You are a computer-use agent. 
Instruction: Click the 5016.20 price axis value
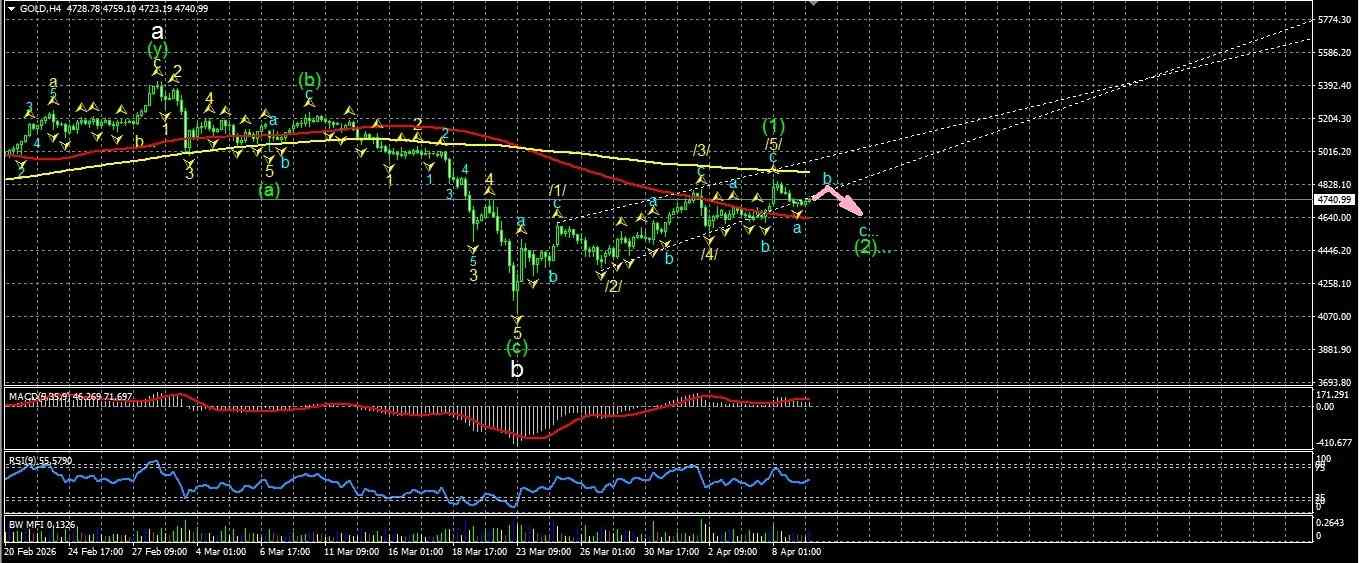[1334, 152]
